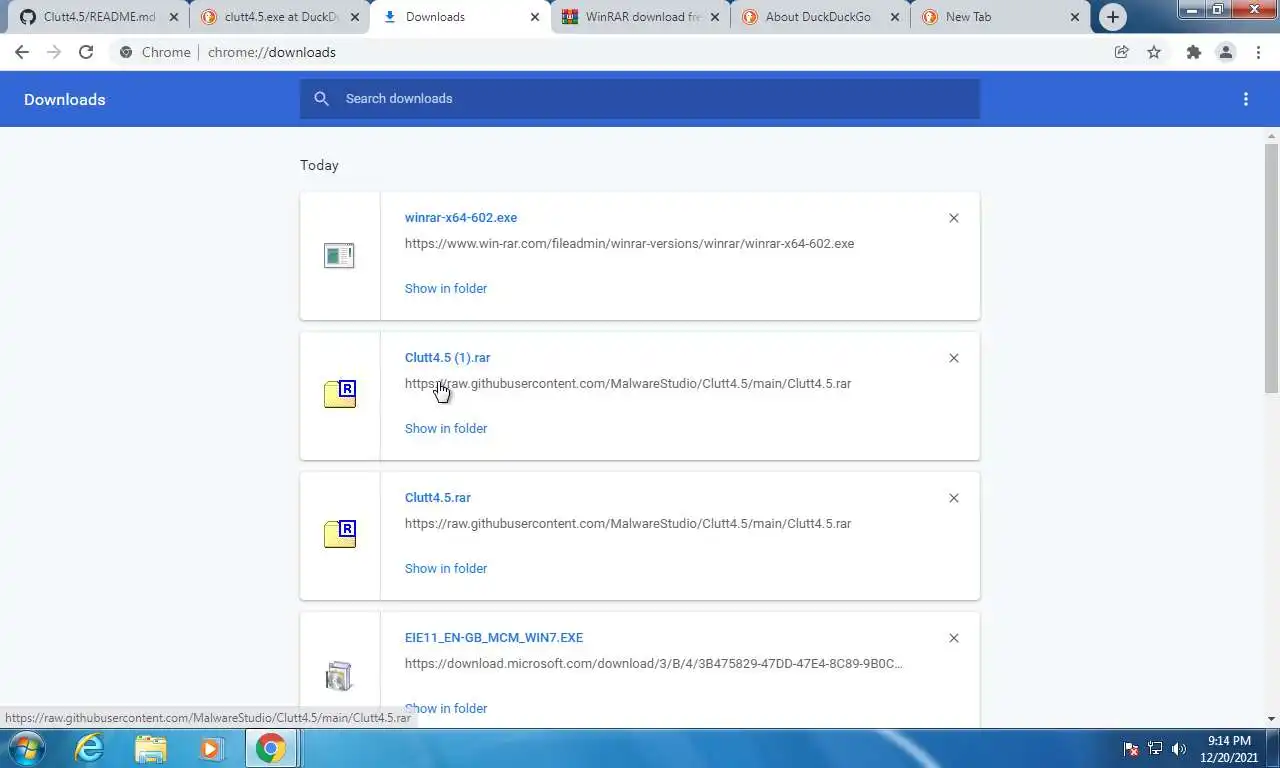Viewport: 1280px width, 768px height.
Task: Show Clutt4.5.rar in folder
Action: click(446, 568)
